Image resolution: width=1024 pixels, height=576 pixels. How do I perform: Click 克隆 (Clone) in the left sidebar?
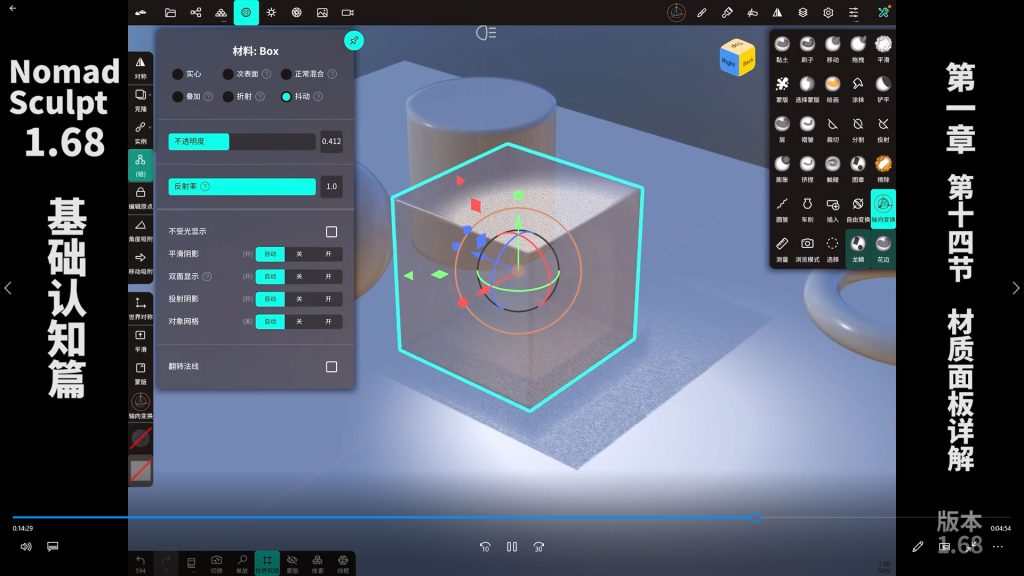140,99
